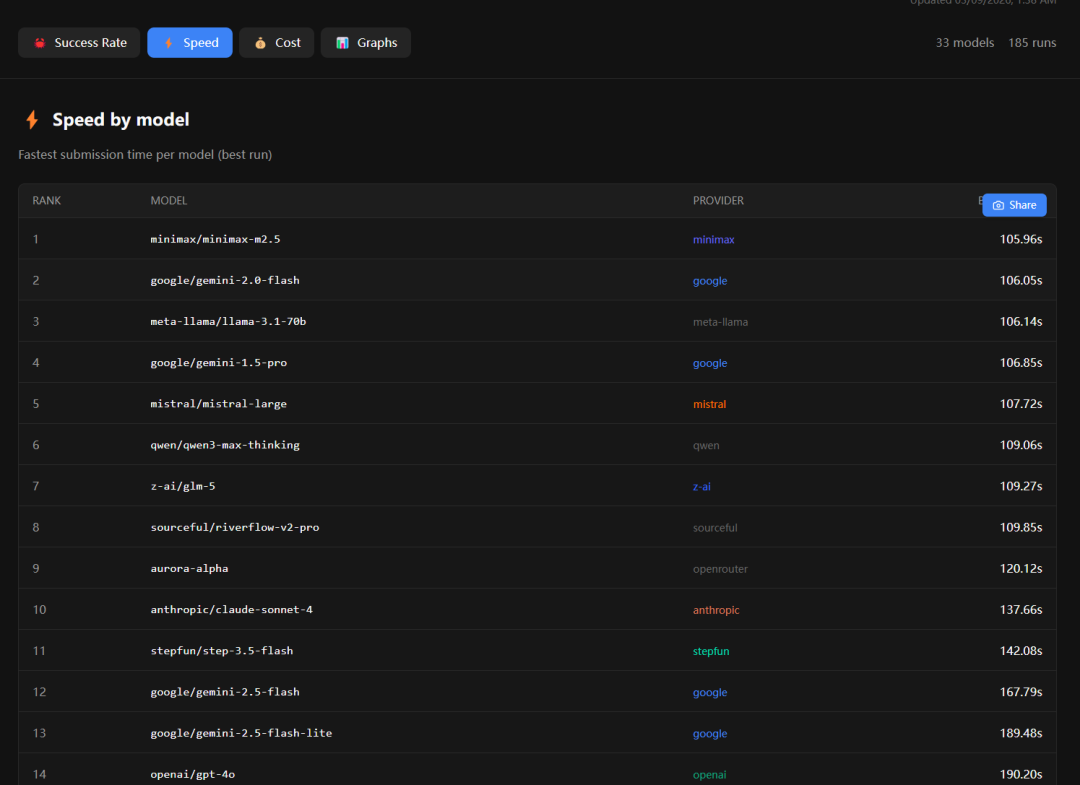This screenshot has height=785, width=1080.
Task: Open google provider link for gemini-1.5-pro
Action: point(710,363)
